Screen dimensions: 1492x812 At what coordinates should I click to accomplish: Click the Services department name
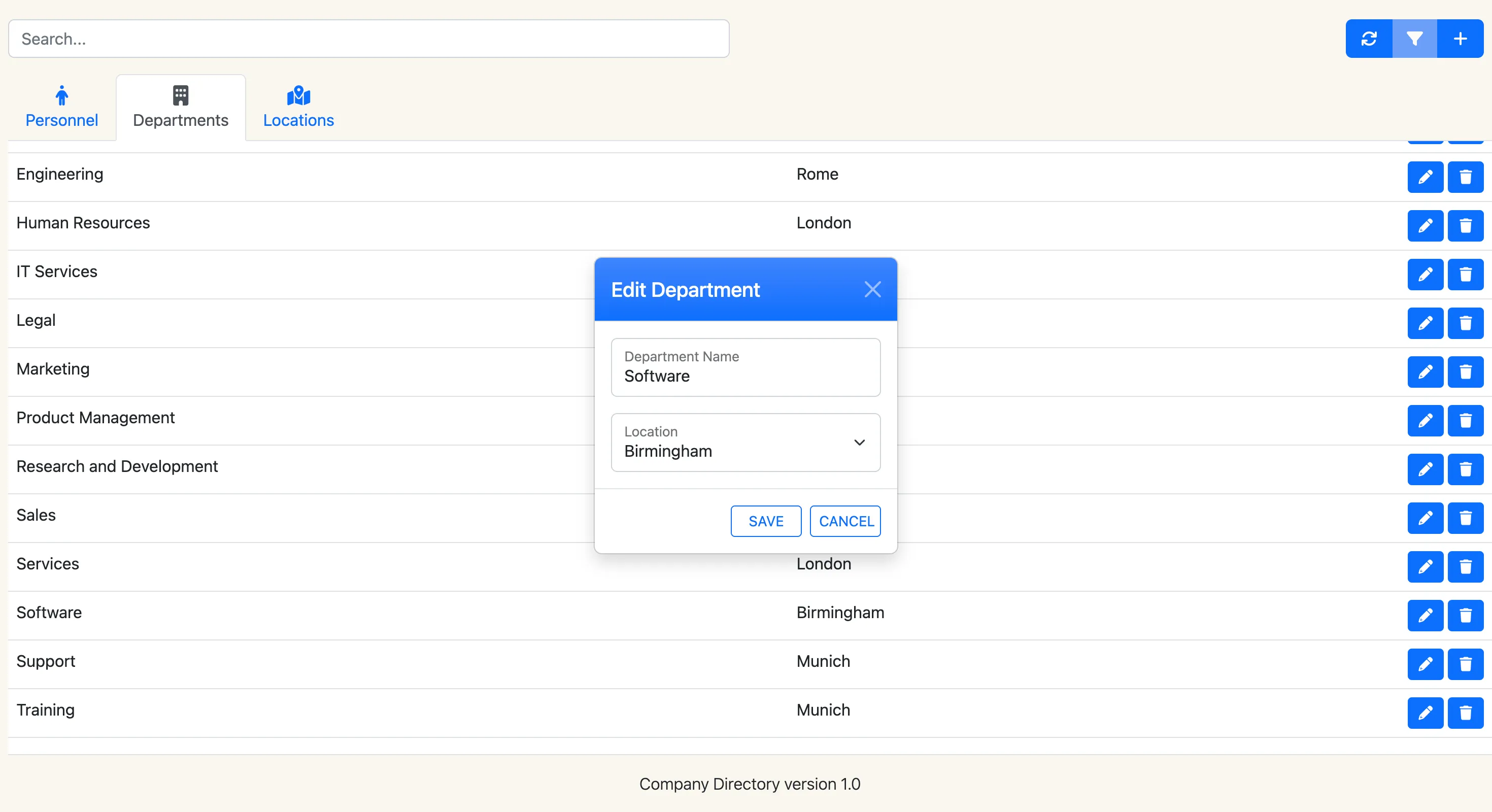pos(48,563)
